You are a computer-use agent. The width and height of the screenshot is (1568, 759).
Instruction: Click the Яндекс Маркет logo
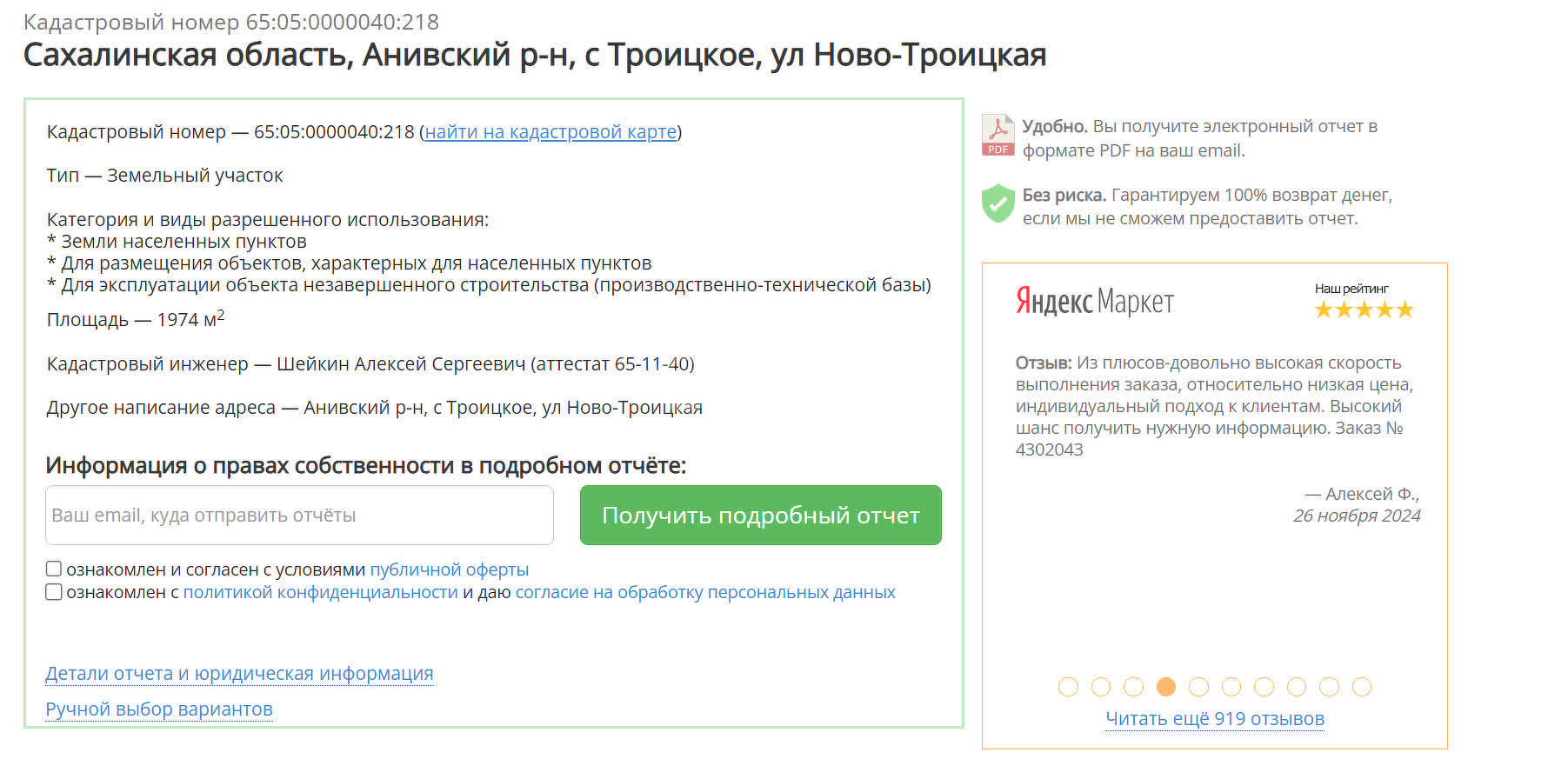coord(1095,302)
